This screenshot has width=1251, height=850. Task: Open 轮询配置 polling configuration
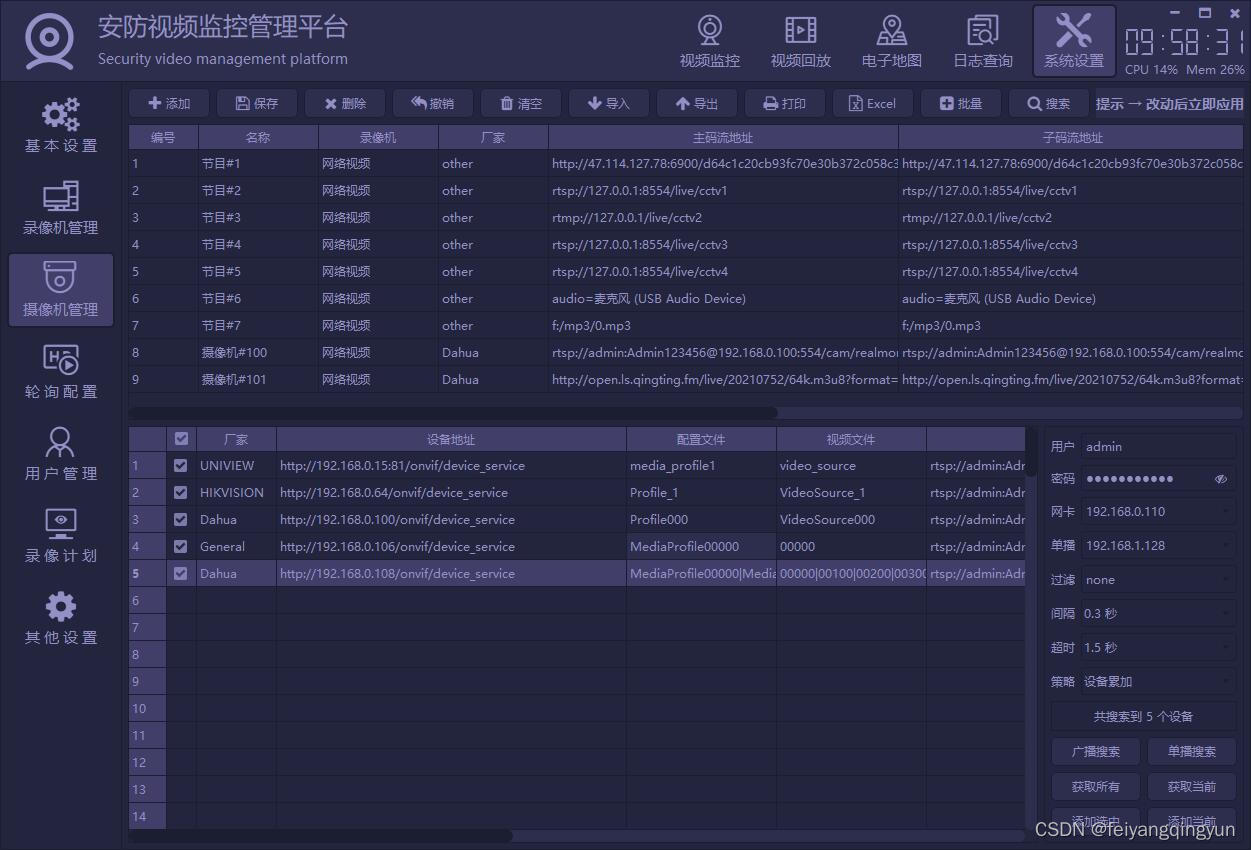click(60, 372)
